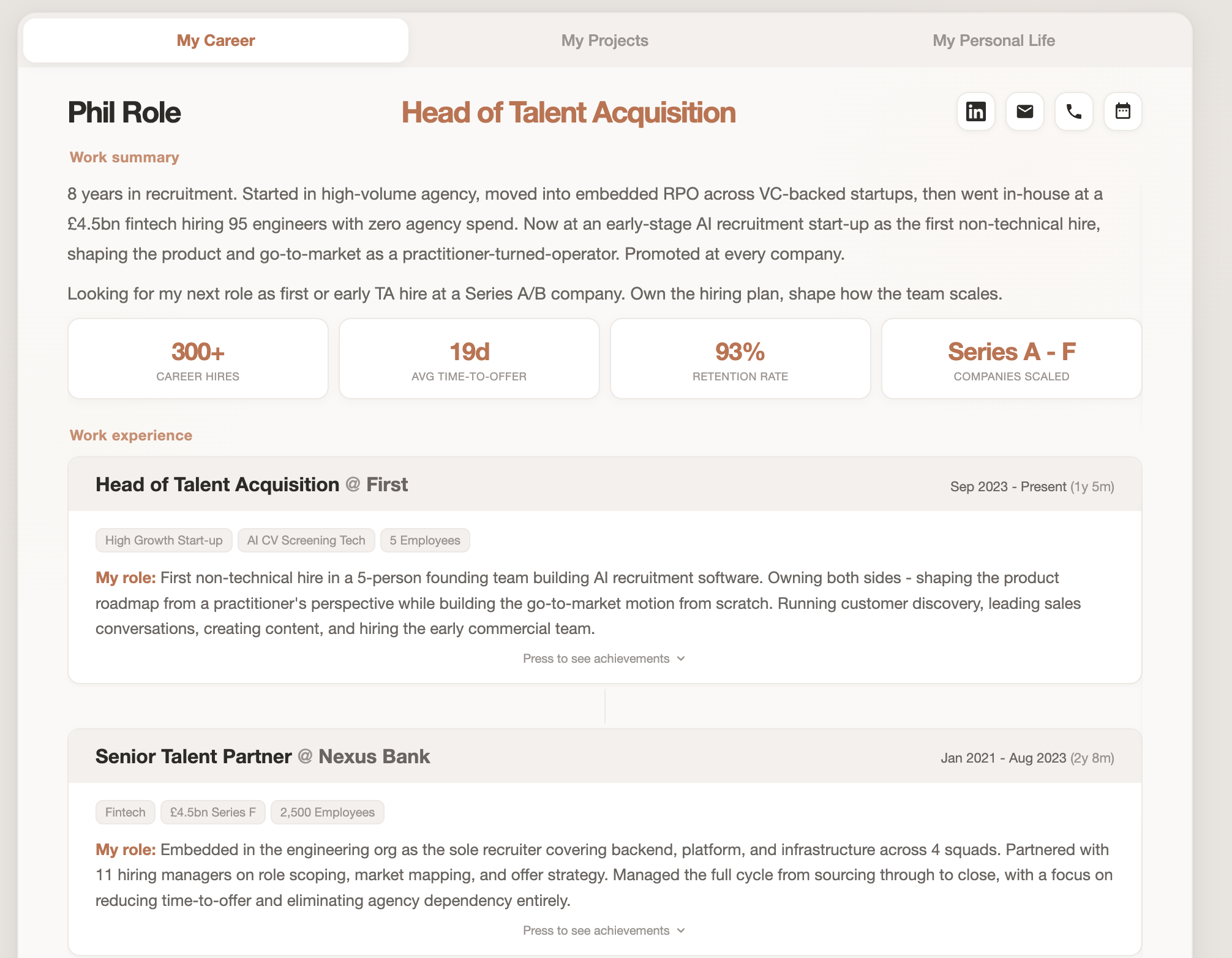Click the phone call icon
Image resolution: width=1232 pixels, height=958 pixels.
pyautogui.click(x=1073, y=111)
